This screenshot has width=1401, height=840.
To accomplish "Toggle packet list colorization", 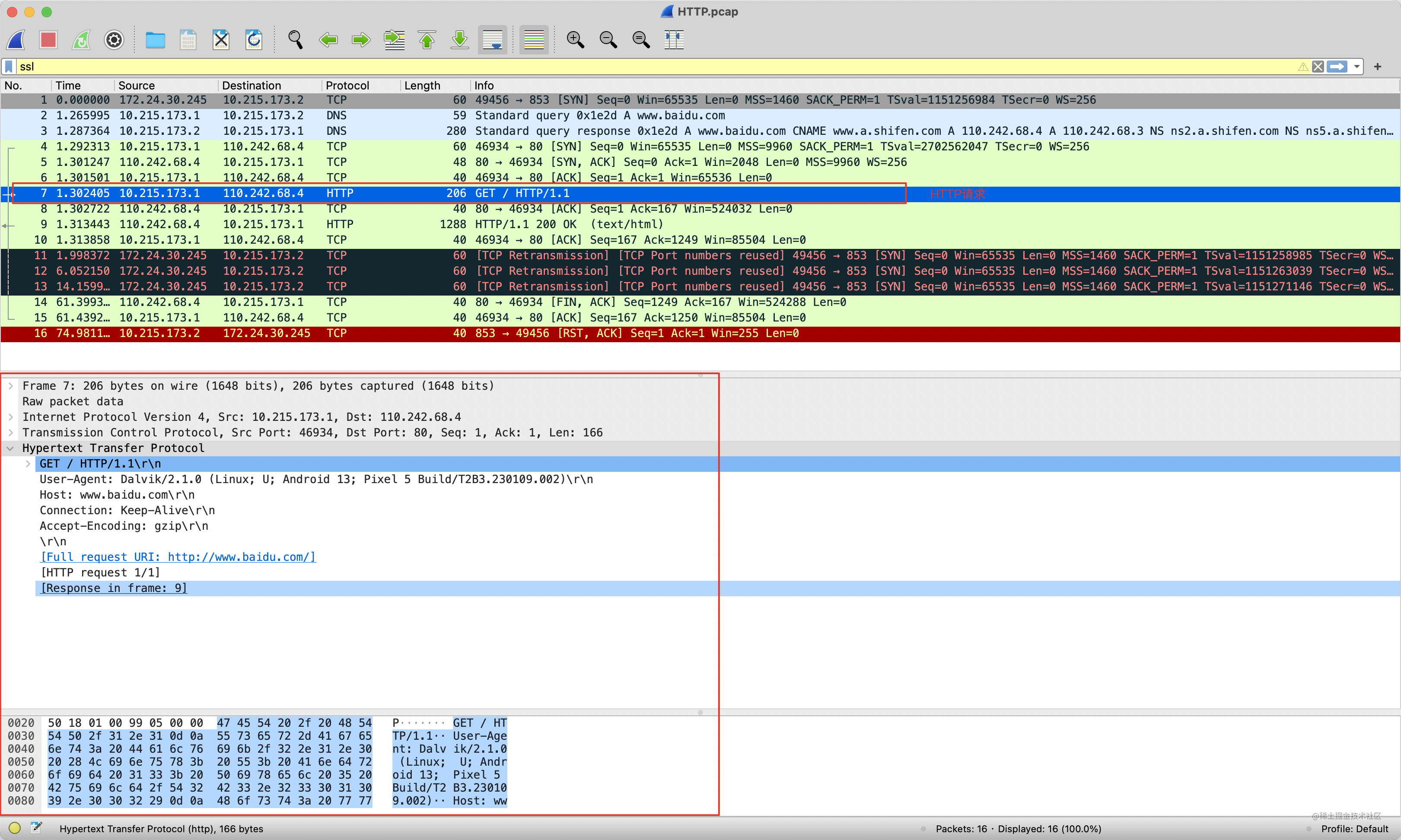I will [534, 40].
